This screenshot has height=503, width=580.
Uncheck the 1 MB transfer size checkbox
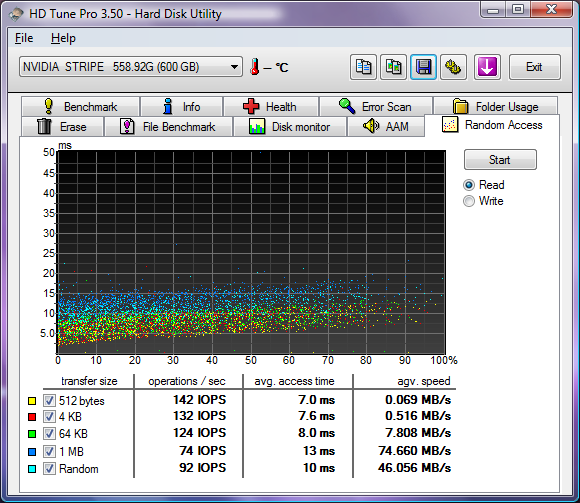click(49, 451)
